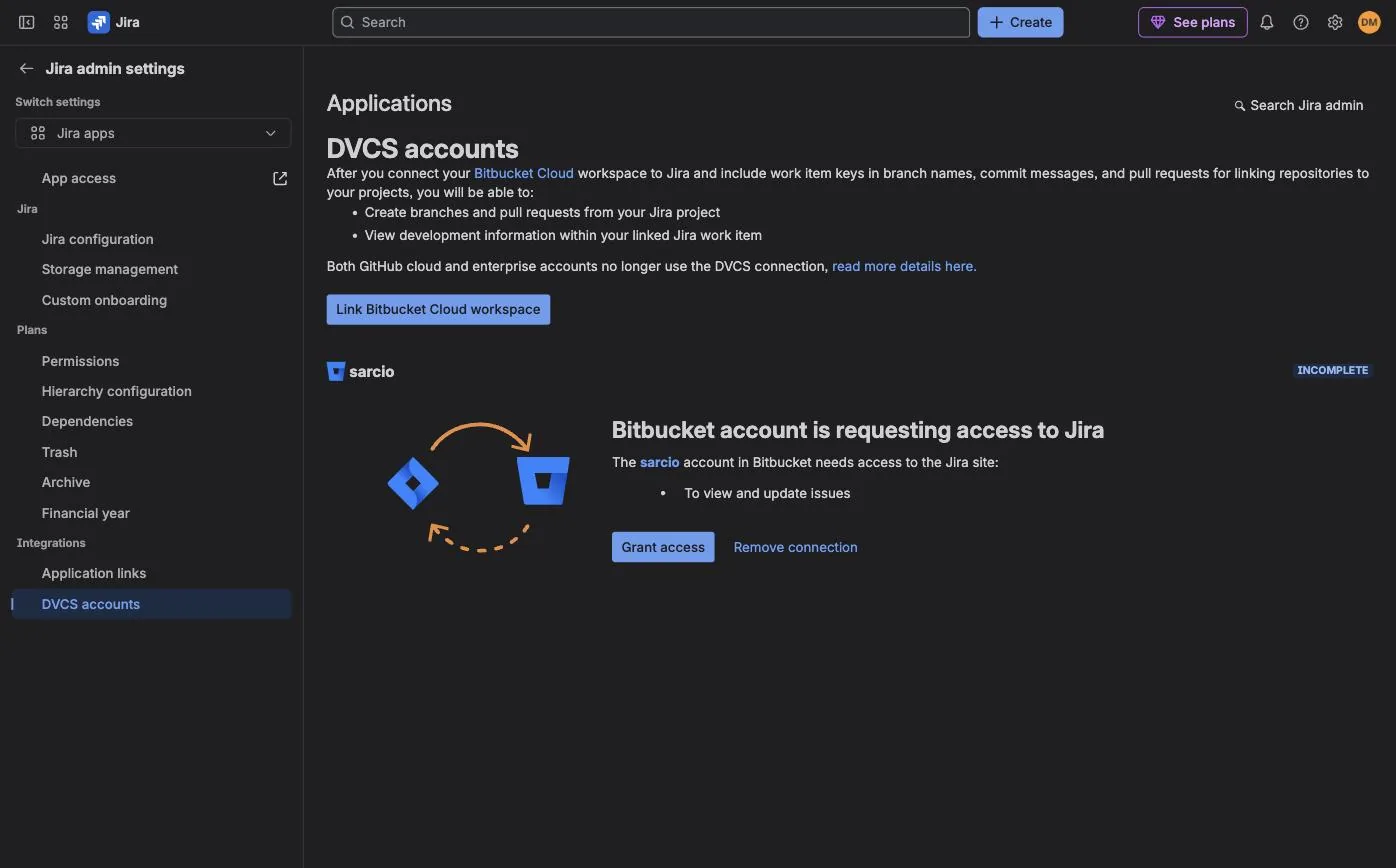Select DVCS accounts in the sidebar
This screenshot has width=1396, height=868.
point(151,604)
